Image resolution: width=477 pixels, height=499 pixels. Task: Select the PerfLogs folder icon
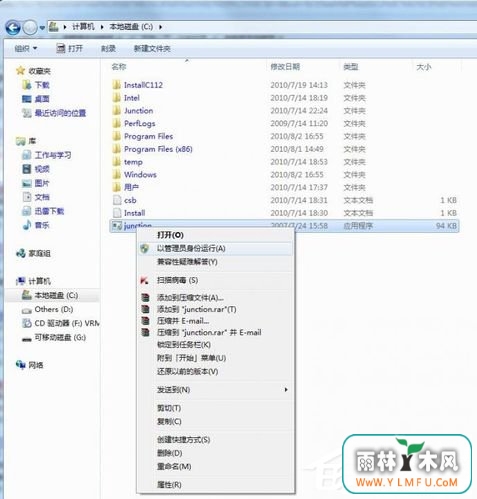coord(117,123)
